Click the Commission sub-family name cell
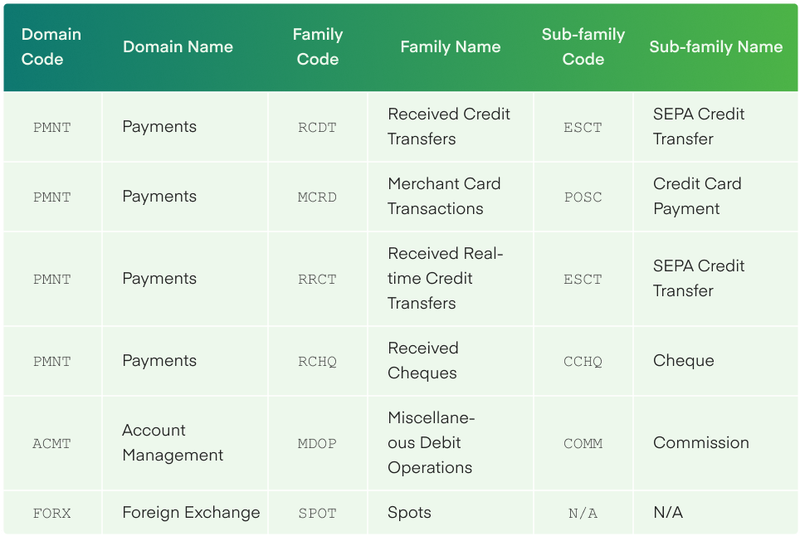Screen dimensions: 800x536 coord(700,443)
